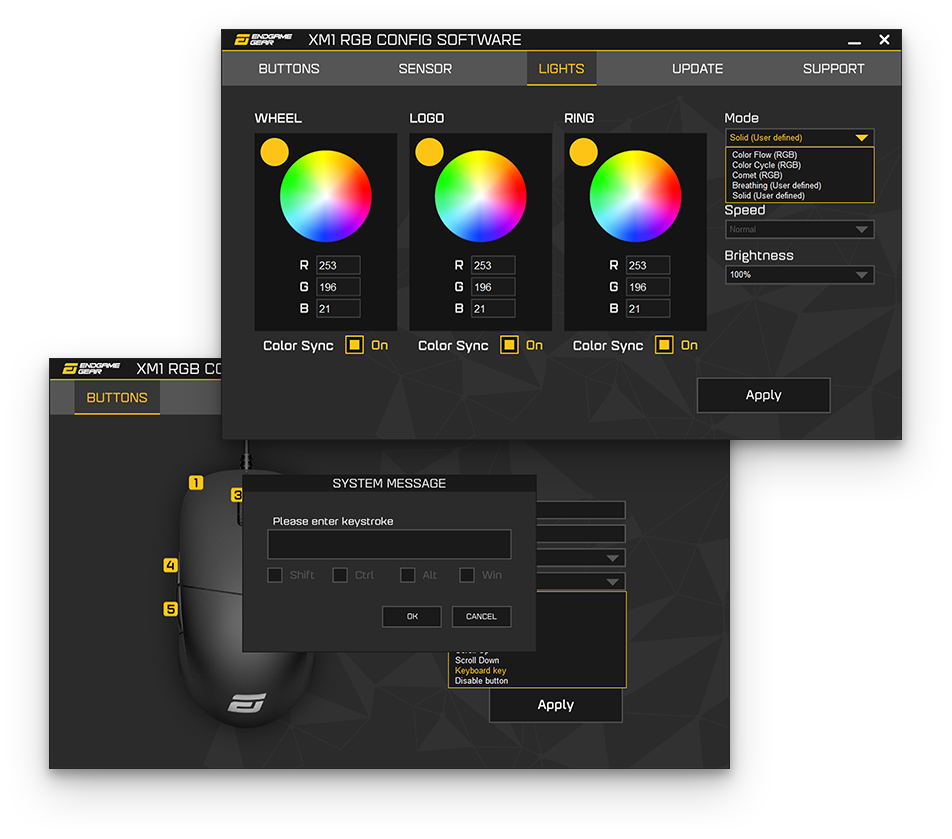Click the LOGO R value field
The height and width of the screenshot is (839, 952).
coord(493,265)
